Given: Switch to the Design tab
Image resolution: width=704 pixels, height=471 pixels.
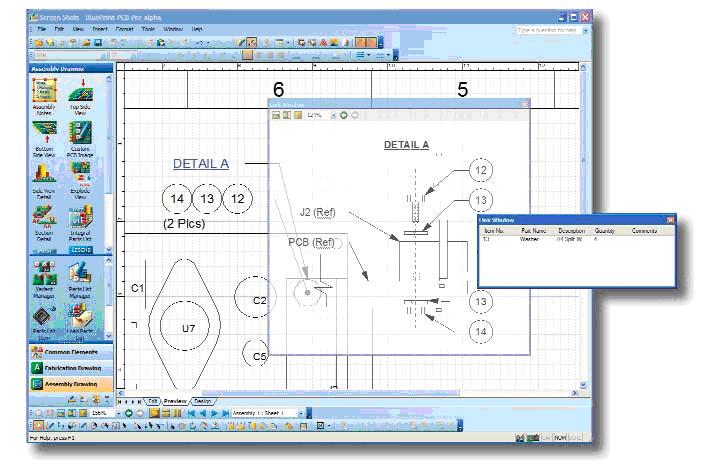Looking at the screenshot, I should (203, 401).
